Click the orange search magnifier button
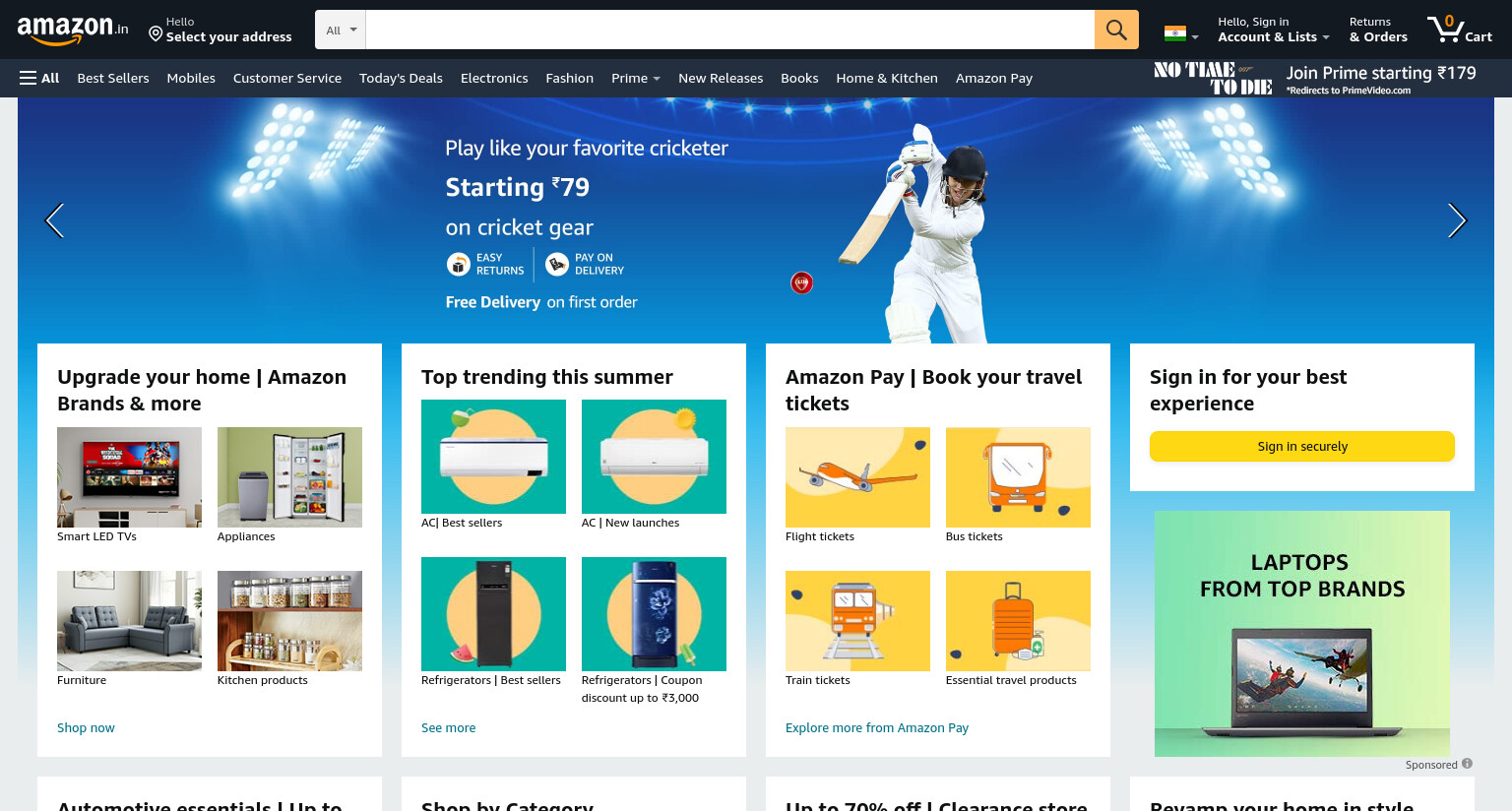The width and height of the screenshot is (1512, 811). tap(1116, 30)
